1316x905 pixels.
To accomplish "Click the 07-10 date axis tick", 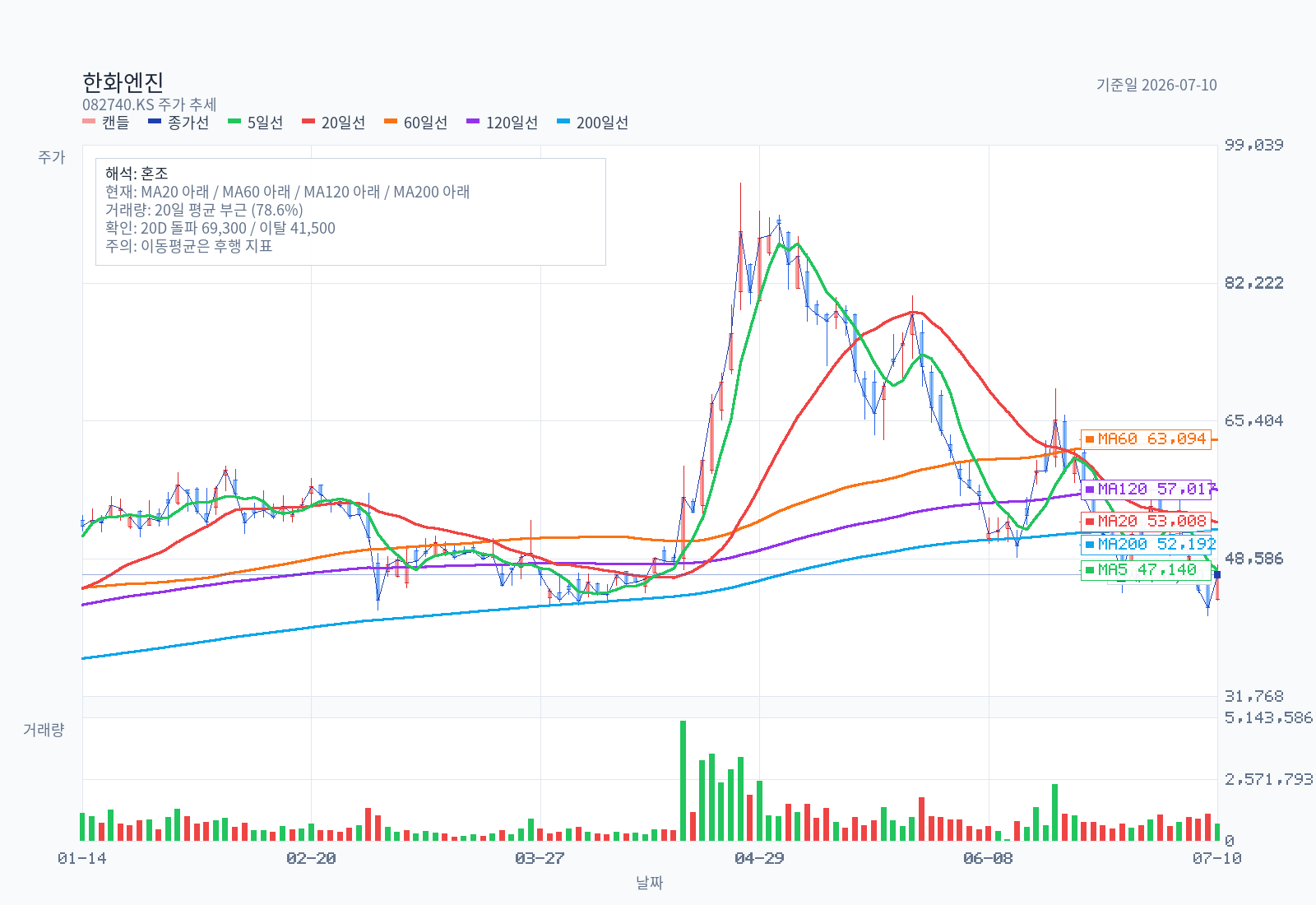I will pos(1217,858).
